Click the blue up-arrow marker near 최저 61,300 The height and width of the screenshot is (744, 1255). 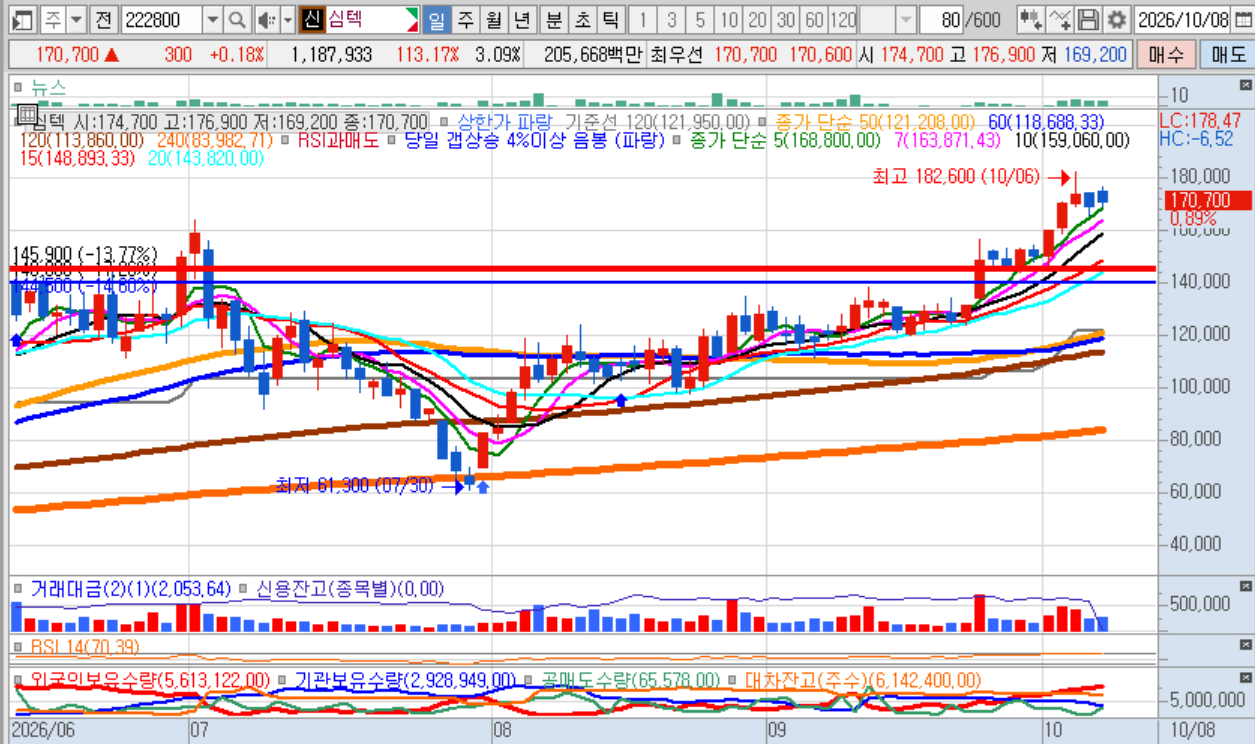point(483,487)
